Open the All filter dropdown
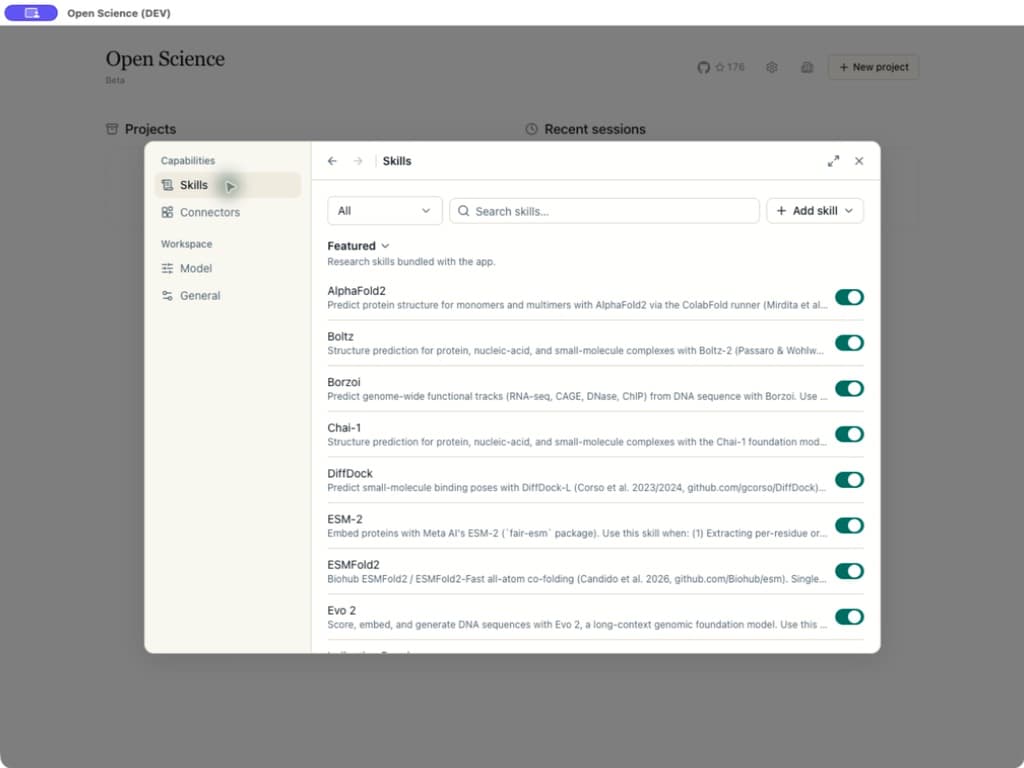The width and height of the screenshot is (1024, 768). point(385,211)
